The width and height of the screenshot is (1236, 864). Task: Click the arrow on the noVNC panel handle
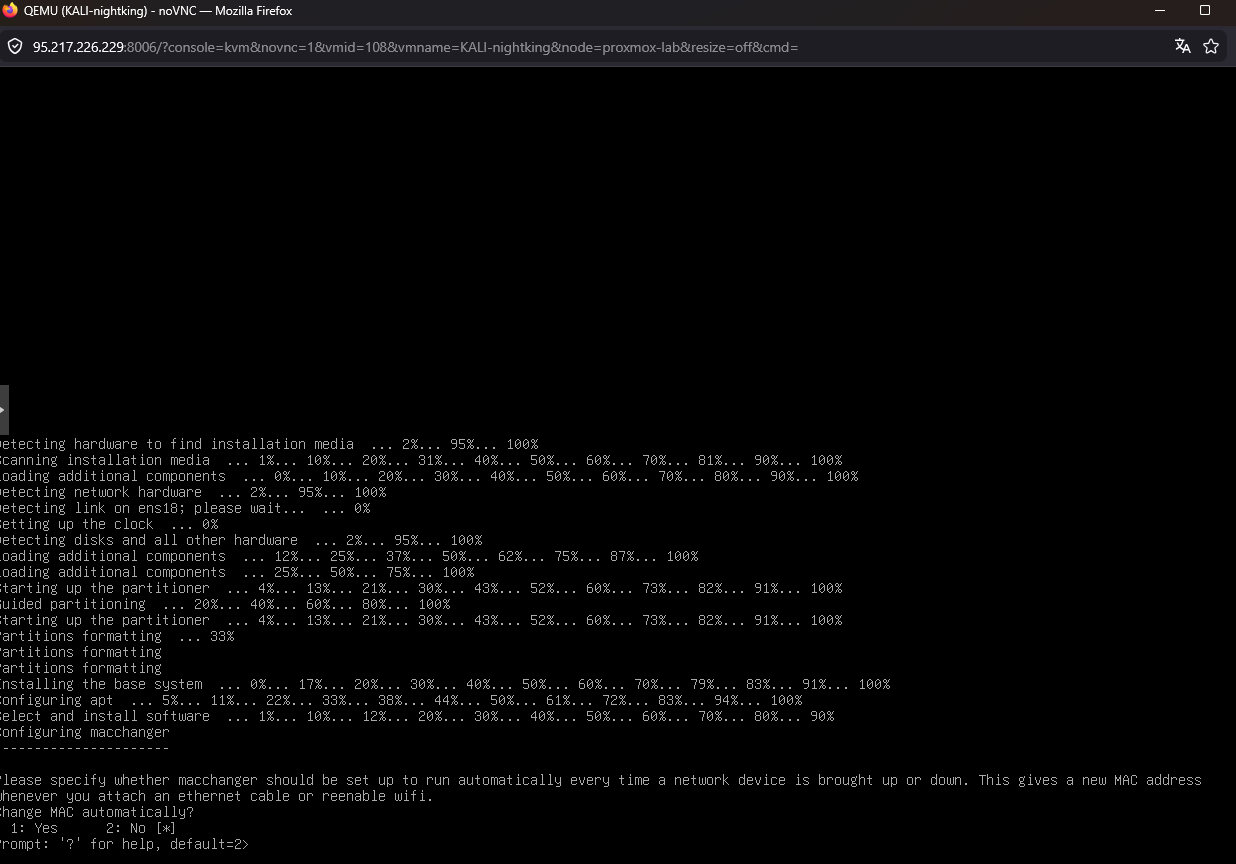click(x=4, y=410)
